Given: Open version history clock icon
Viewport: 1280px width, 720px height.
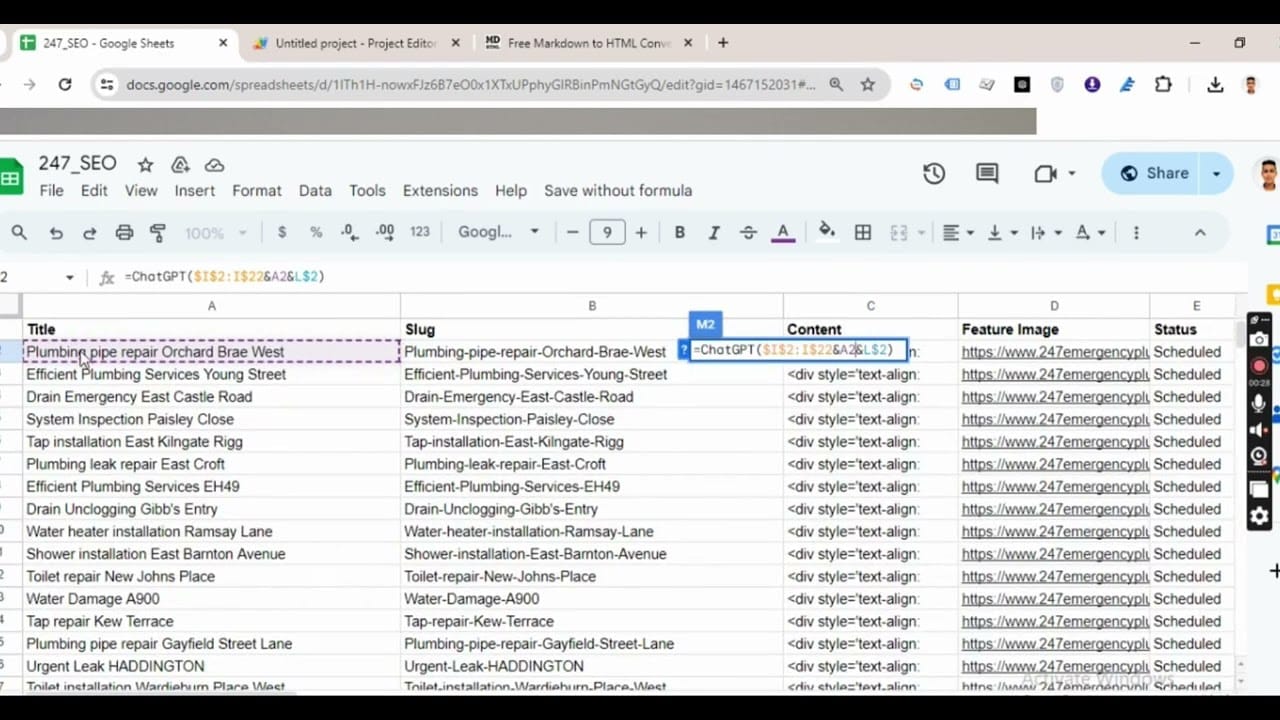Looking at the screenshot, I should [x=934, y=173].
